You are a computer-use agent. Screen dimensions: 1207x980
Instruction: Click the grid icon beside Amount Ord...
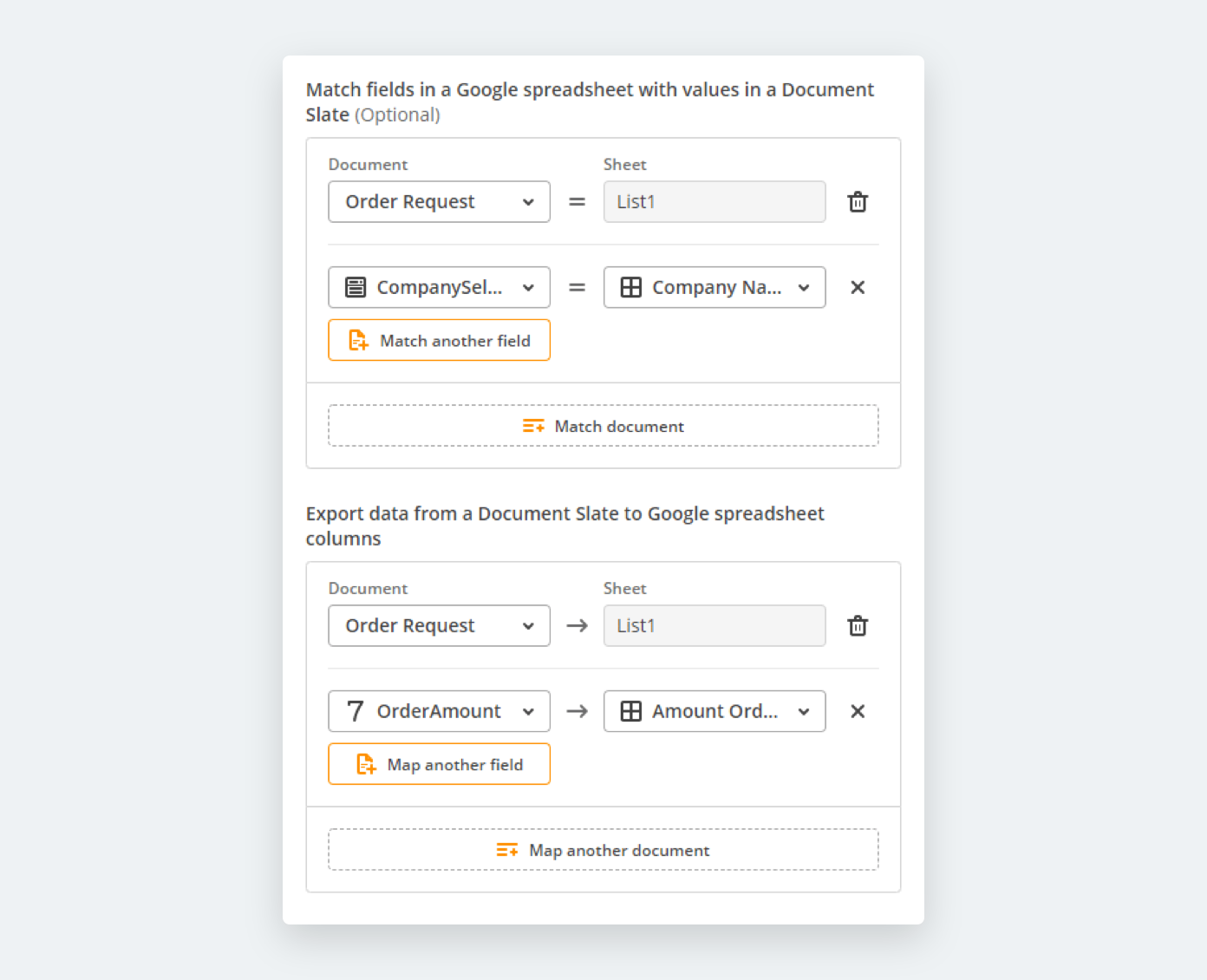[631, 712]
